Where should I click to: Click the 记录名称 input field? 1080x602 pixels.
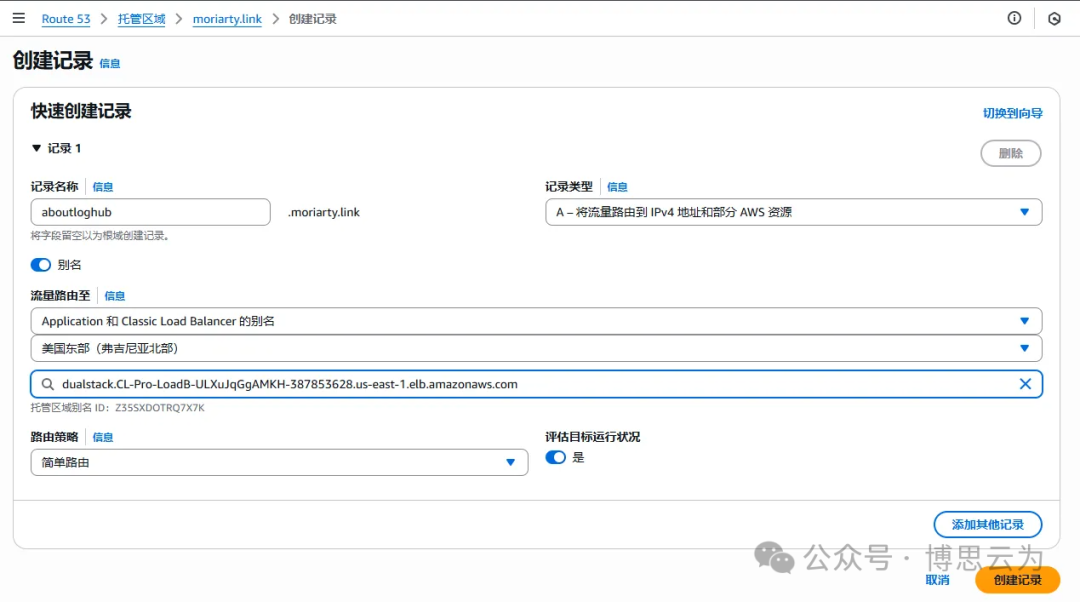click(150, 212)
